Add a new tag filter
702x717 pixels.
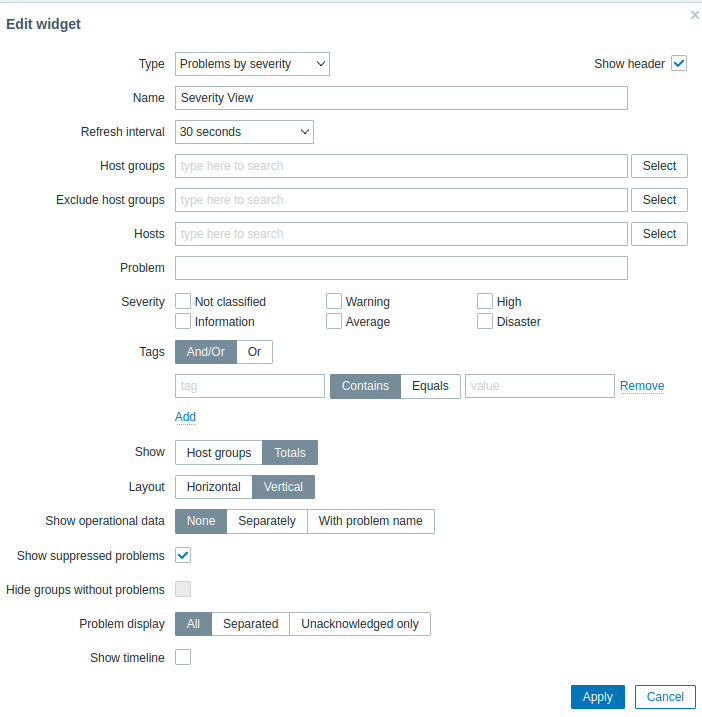point(186,417)
